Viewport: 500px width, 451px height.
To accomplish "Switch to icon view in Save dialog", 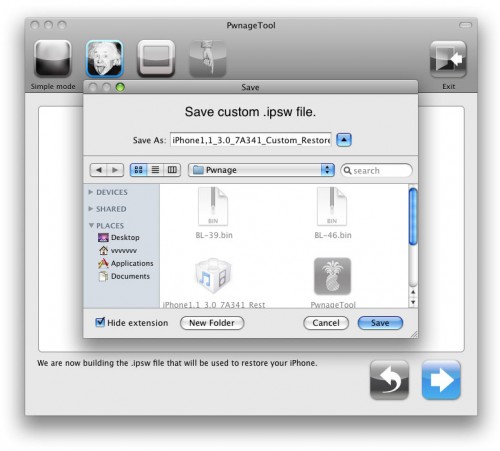I will click(138, 170).
